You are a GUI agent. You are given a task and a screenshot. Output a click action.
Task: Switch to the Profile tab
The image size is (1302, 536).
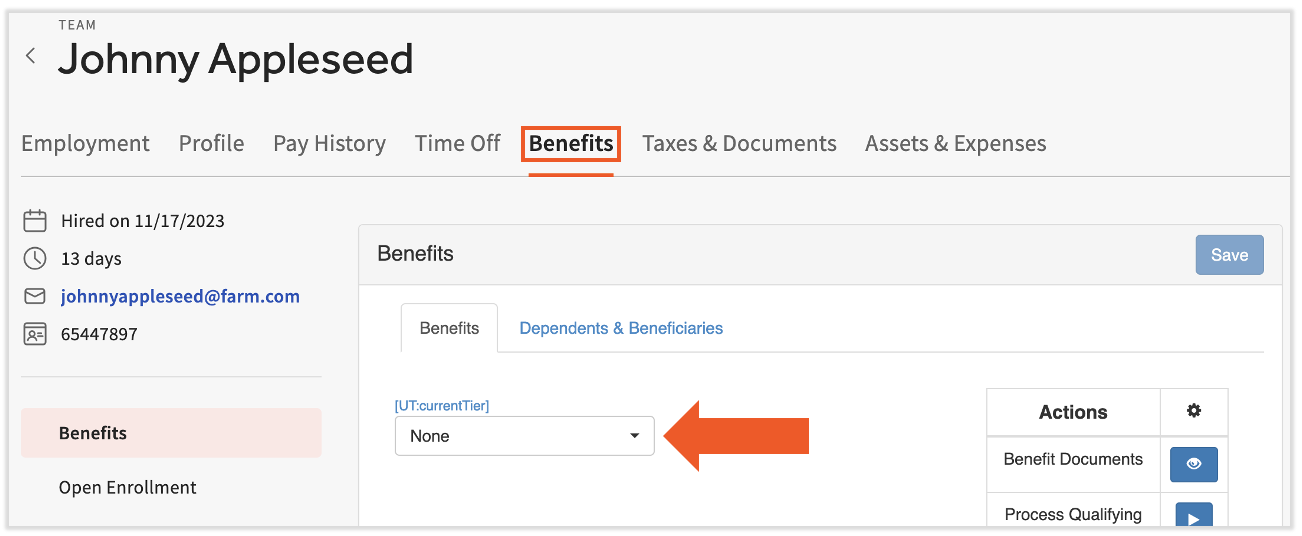[x=211, y=144]
